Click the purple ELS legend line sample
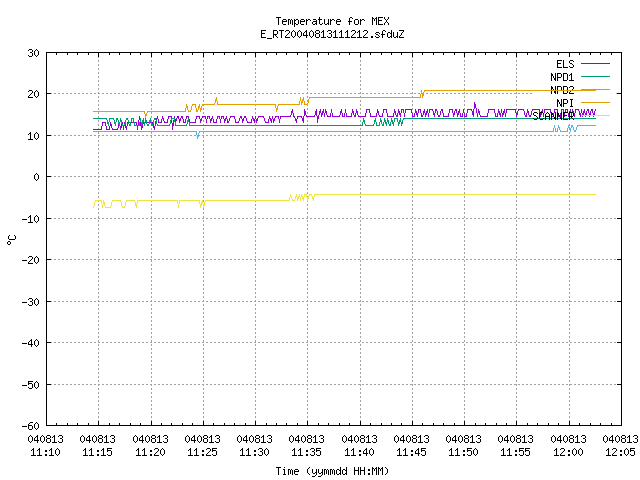Image resolution: width=640 pixels, height=480 pixels. click(595, 64)
